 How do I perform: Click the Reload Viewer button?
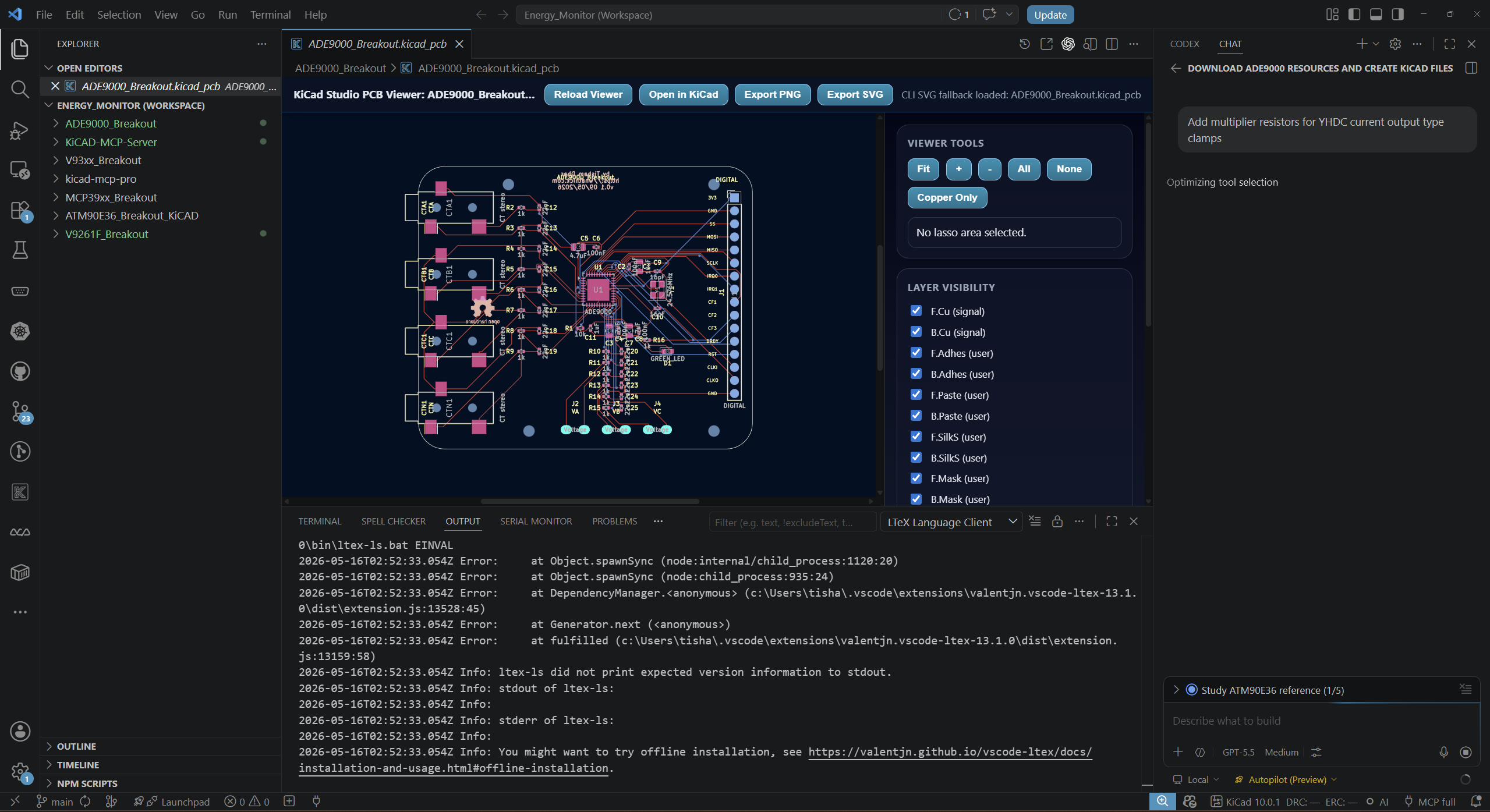[x=588, y=94]
